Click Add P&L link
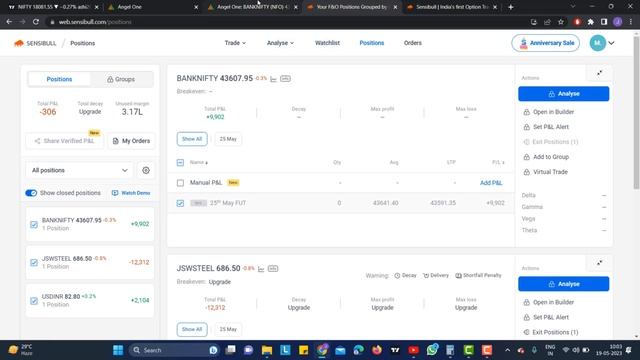Screen dimensions: 640x360 (491, 183)
